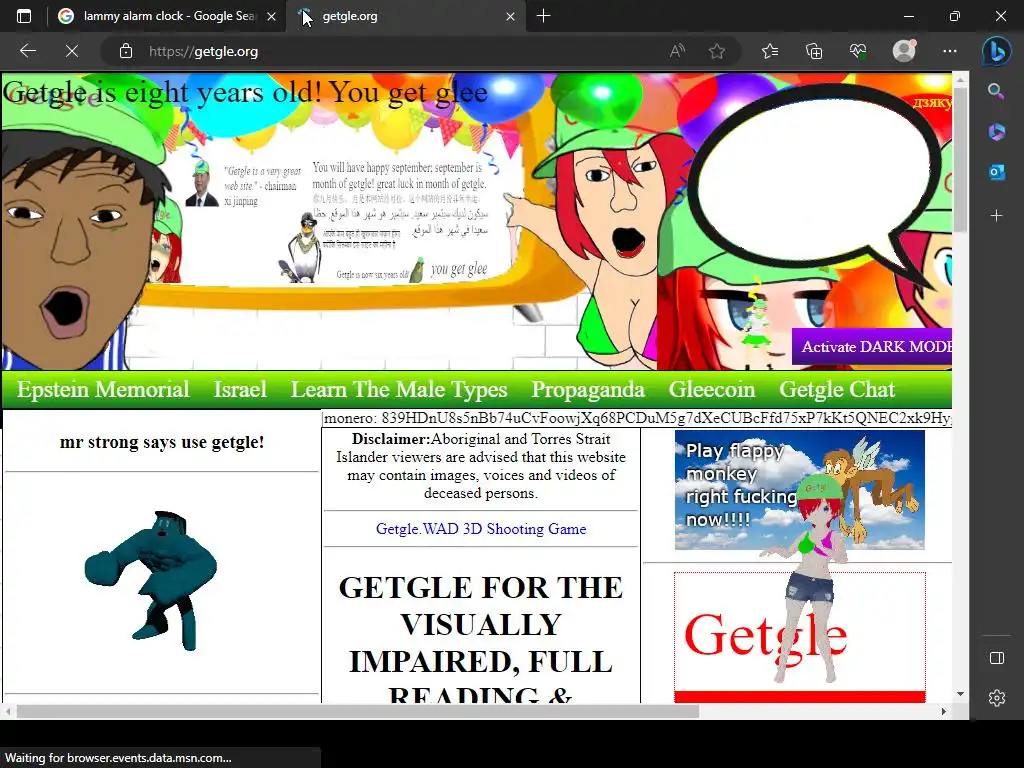
Task: Minimize the browser window
Action: coord(908,16)
